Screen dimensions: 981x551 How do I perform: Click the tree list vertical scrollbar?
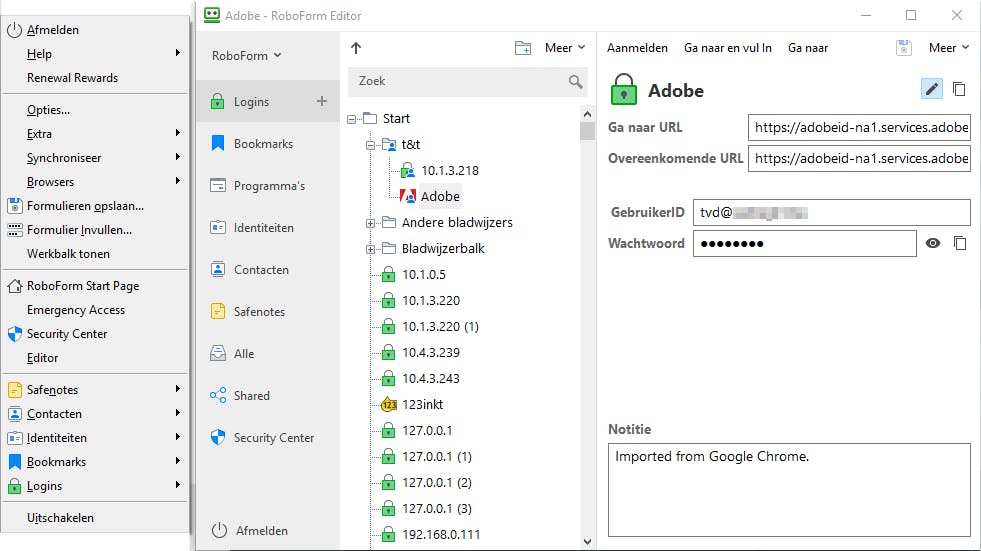587,300
